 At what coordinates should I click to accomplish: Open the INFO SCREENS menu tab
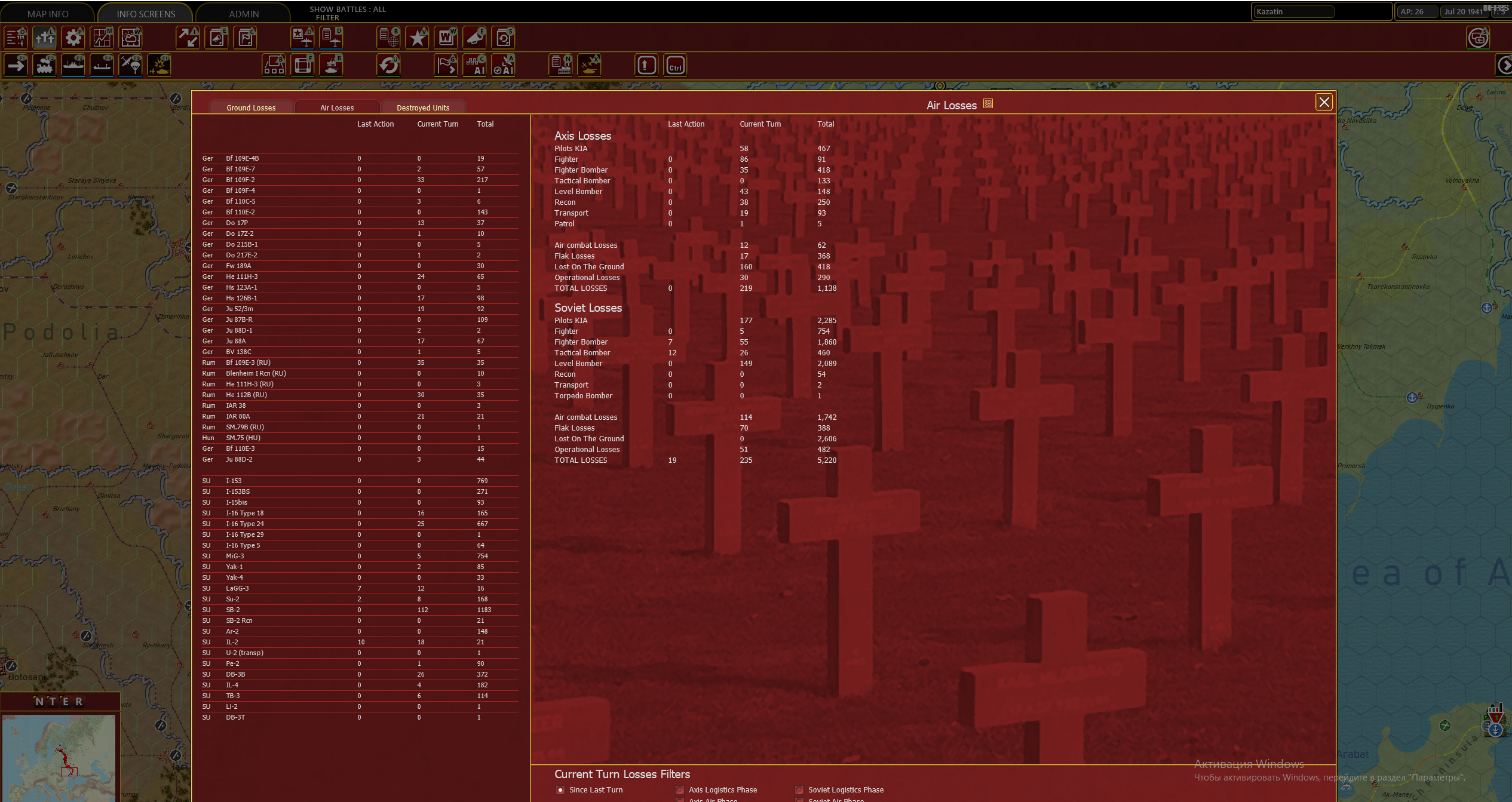click(x=146, y=13)
